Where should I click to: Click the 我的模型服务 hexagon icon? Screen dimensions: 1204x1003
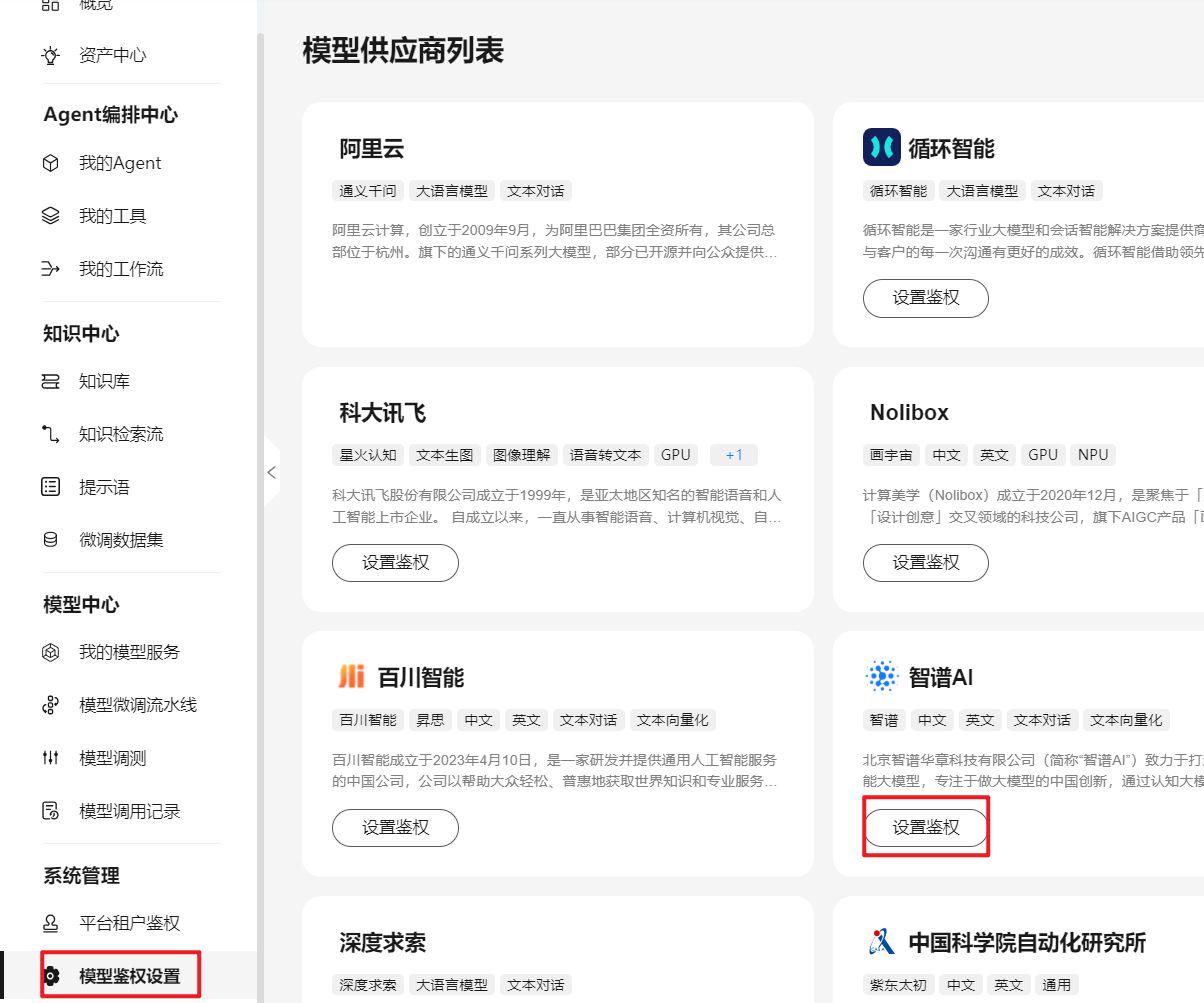(x=51, y=652)
